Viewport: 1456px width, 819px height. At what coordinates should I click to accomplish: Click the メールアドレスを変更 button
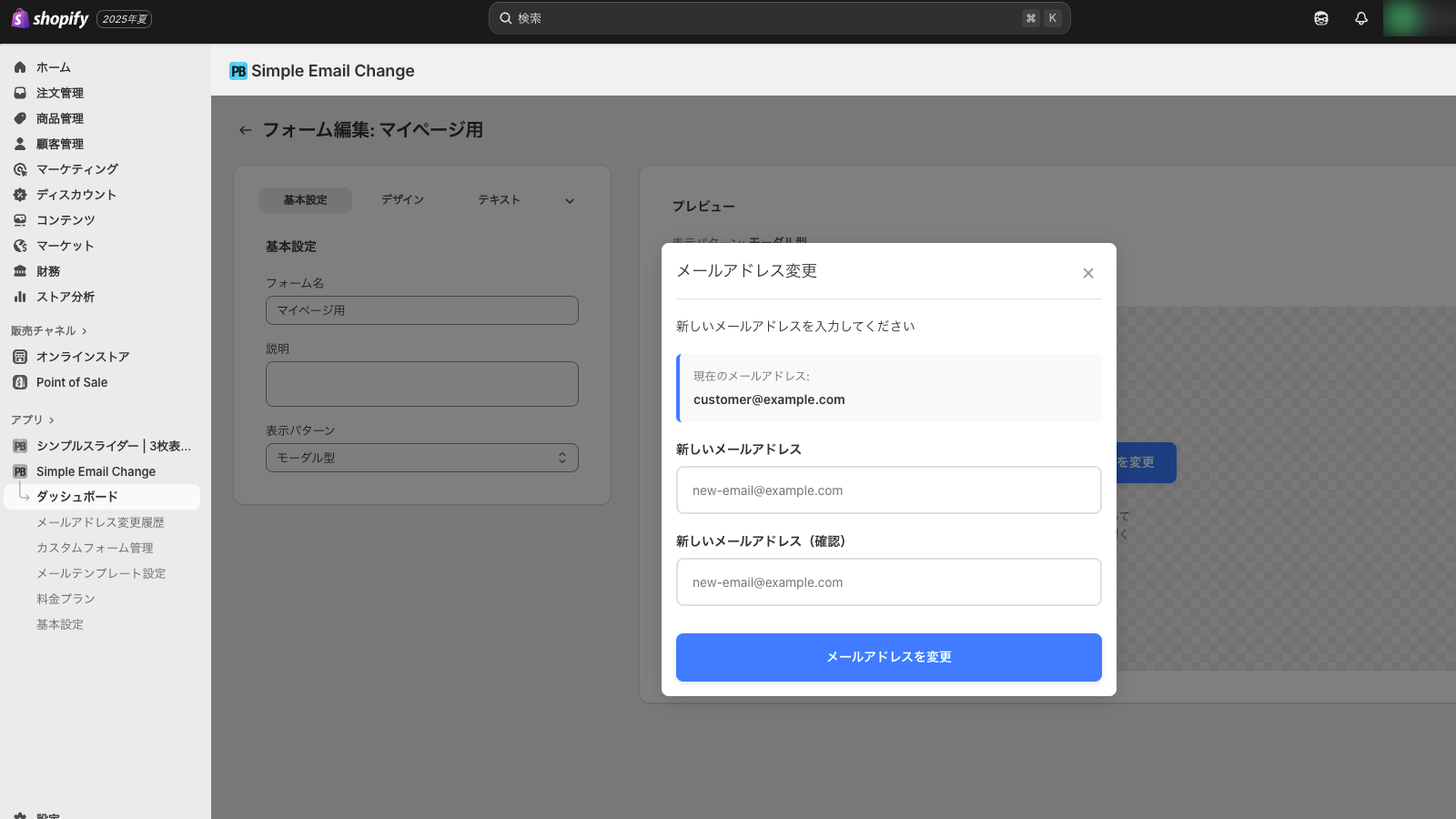(x=887, y=657)
